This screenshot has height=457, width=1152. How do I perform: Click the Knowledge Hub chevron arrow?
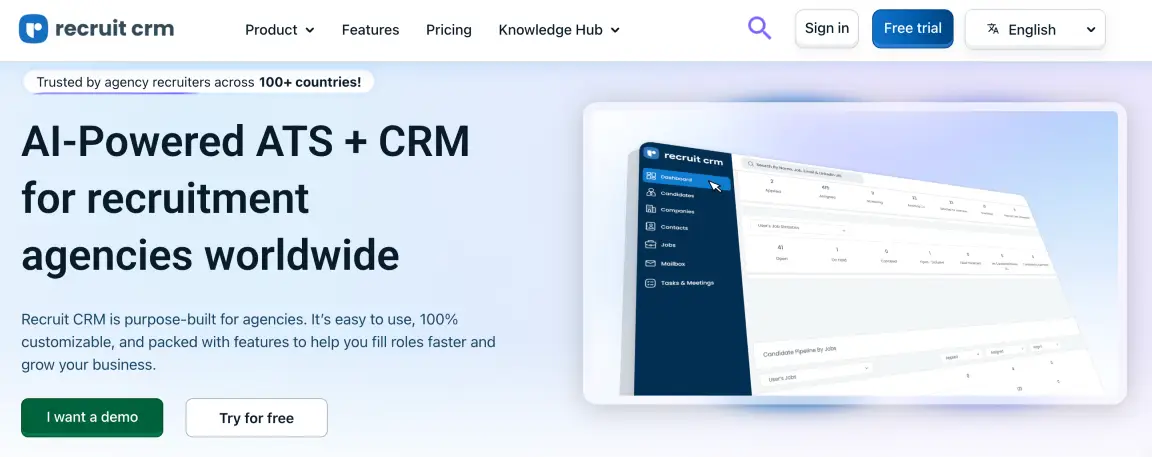(615, 30)
